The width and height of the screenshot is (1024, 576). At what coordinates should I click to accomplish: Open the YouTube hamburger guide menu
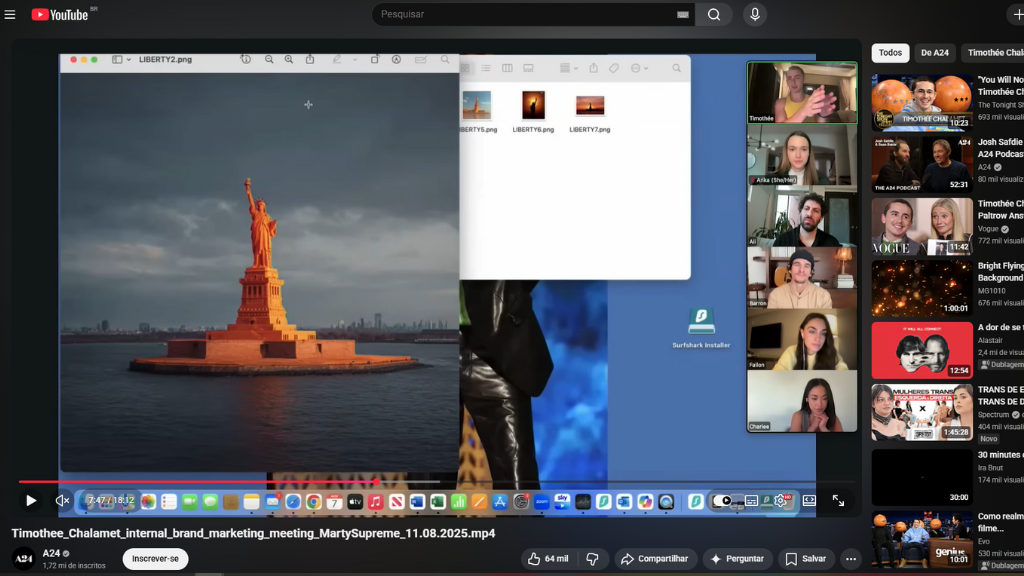point(10,14)
